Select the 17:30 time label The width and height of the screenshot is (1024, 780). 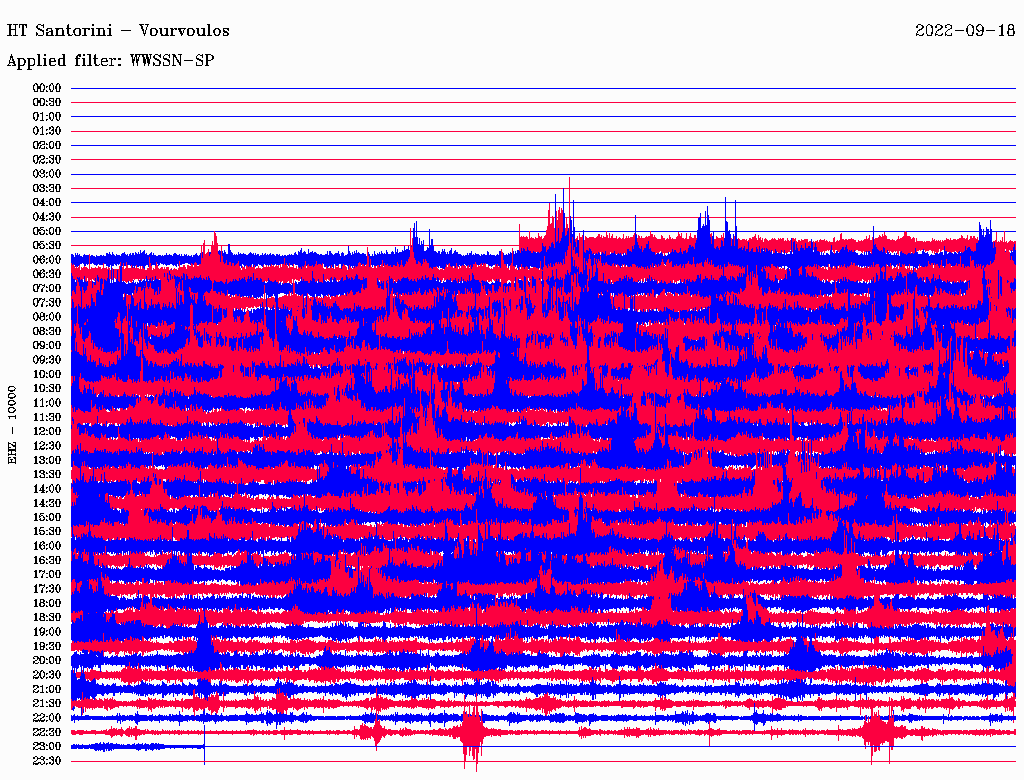[47, 589]
